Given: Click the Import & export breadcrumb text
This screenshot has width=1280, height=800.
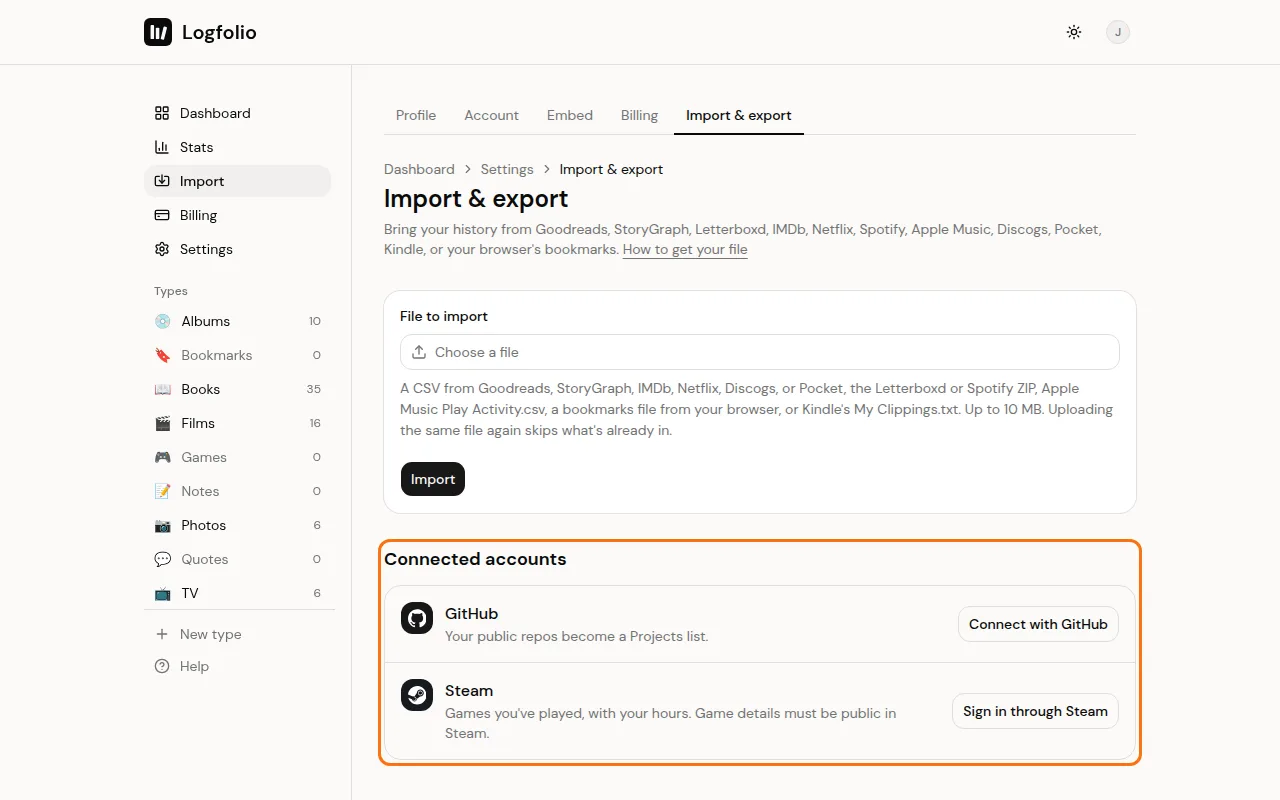Looking at the screenshot, I should pos(611,169).
